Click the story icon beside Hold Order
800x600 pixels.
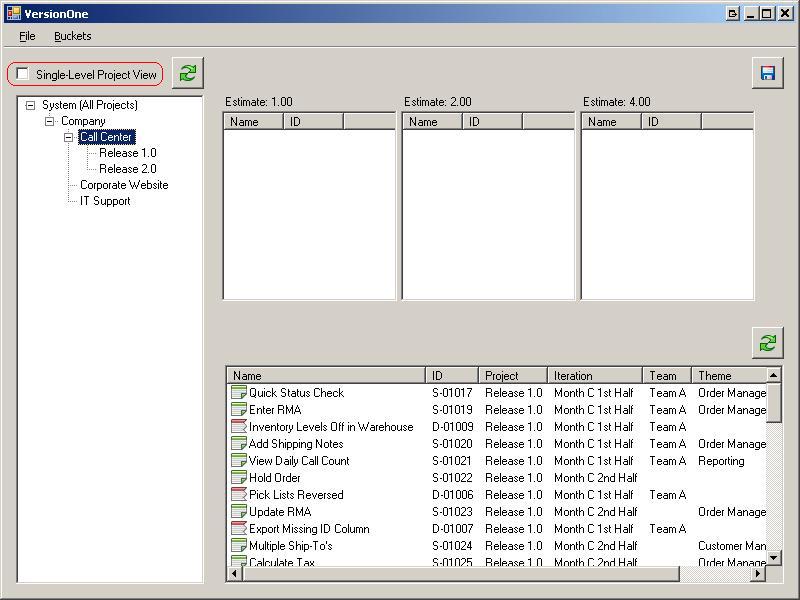tap(239, 477)
